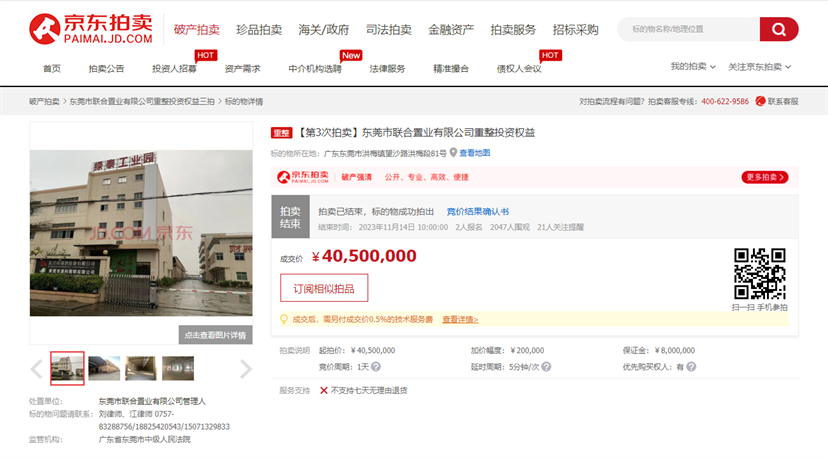Screen dimensions: 828x458
Task: Show next thumbnails with right arrow
Action: click(246, 369)
